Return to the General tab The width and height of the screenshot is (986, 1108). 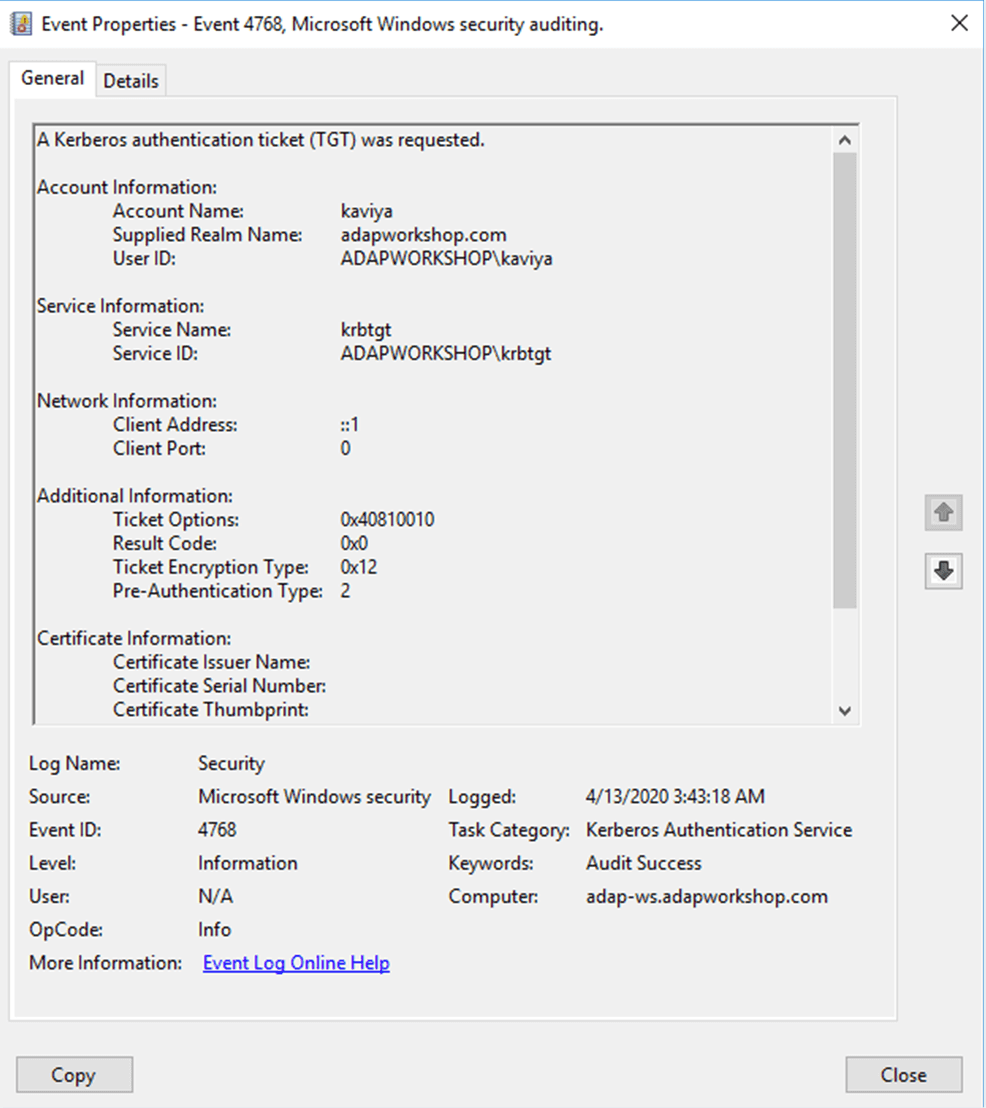pos(52,78)
